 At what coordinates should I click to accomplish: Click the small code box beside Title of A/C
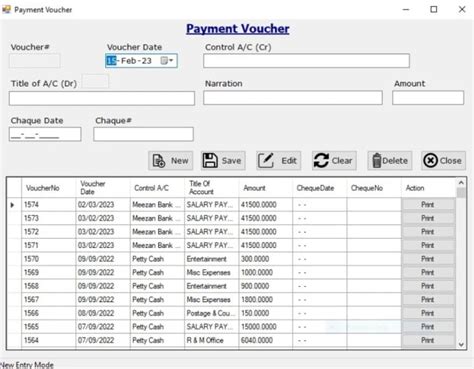pyautogui.click(x=95, y=81)
